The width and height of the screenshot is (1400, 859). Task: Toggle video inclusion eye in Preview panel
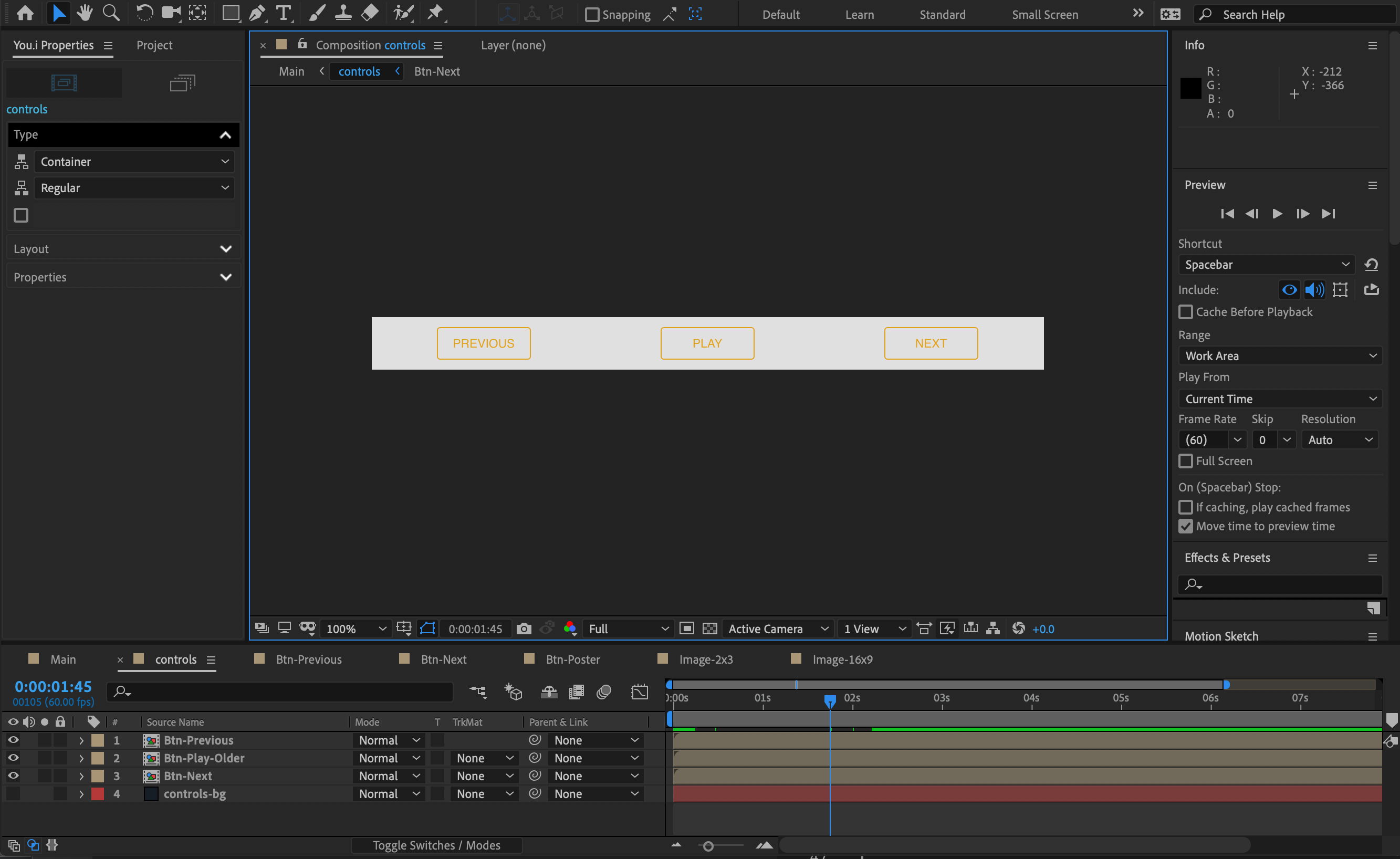coord(1289,290)
